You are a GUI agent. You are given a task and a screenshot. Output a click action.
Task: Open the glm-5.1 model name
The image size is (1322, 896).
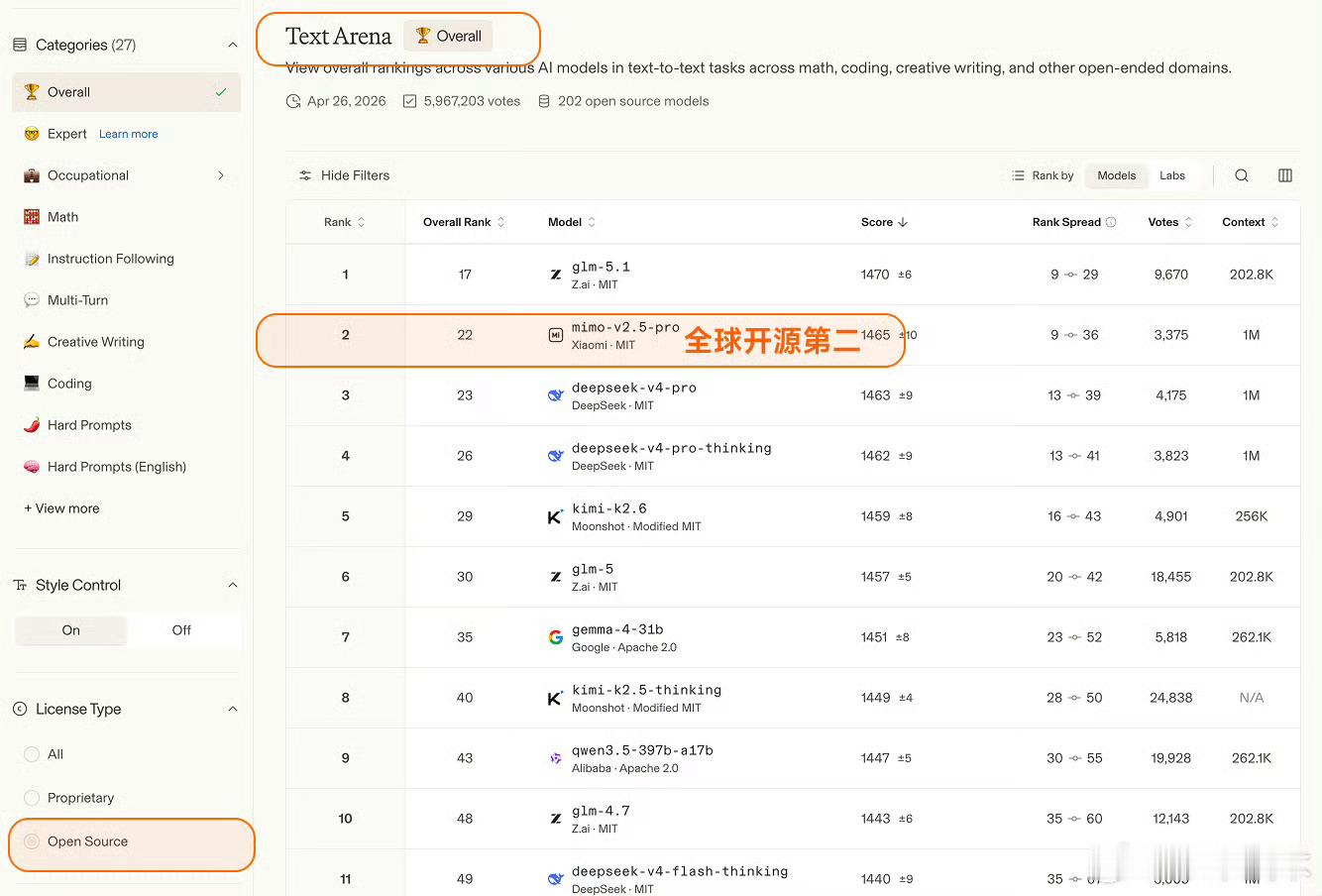601,267
